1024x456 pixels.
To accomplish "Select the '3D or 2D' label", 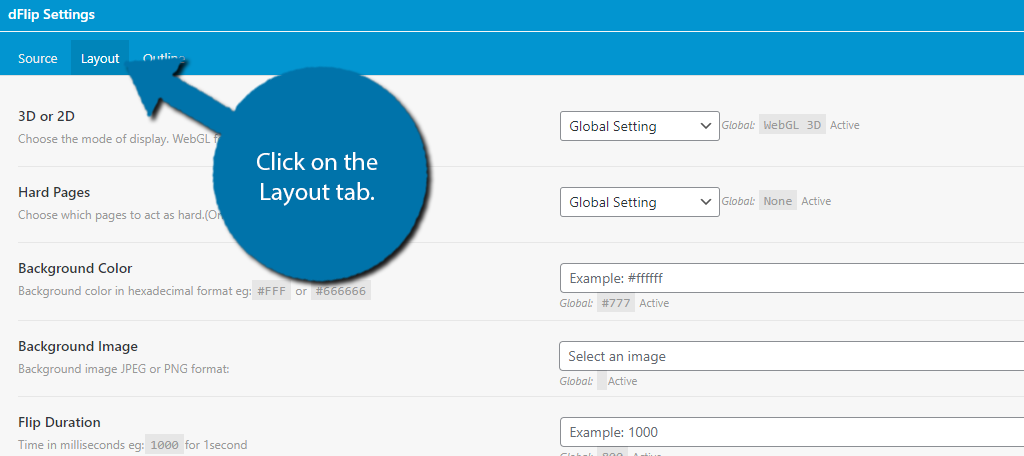I will [x=46, y=117].
